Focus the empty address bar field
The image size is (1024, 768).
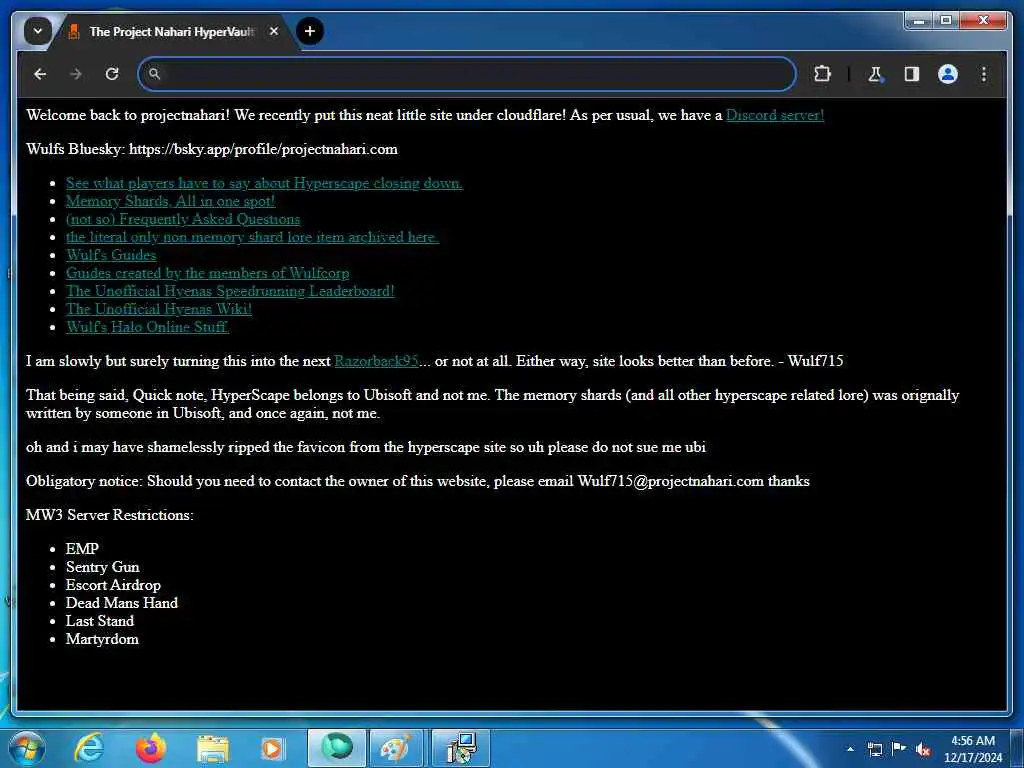point(467,74)
